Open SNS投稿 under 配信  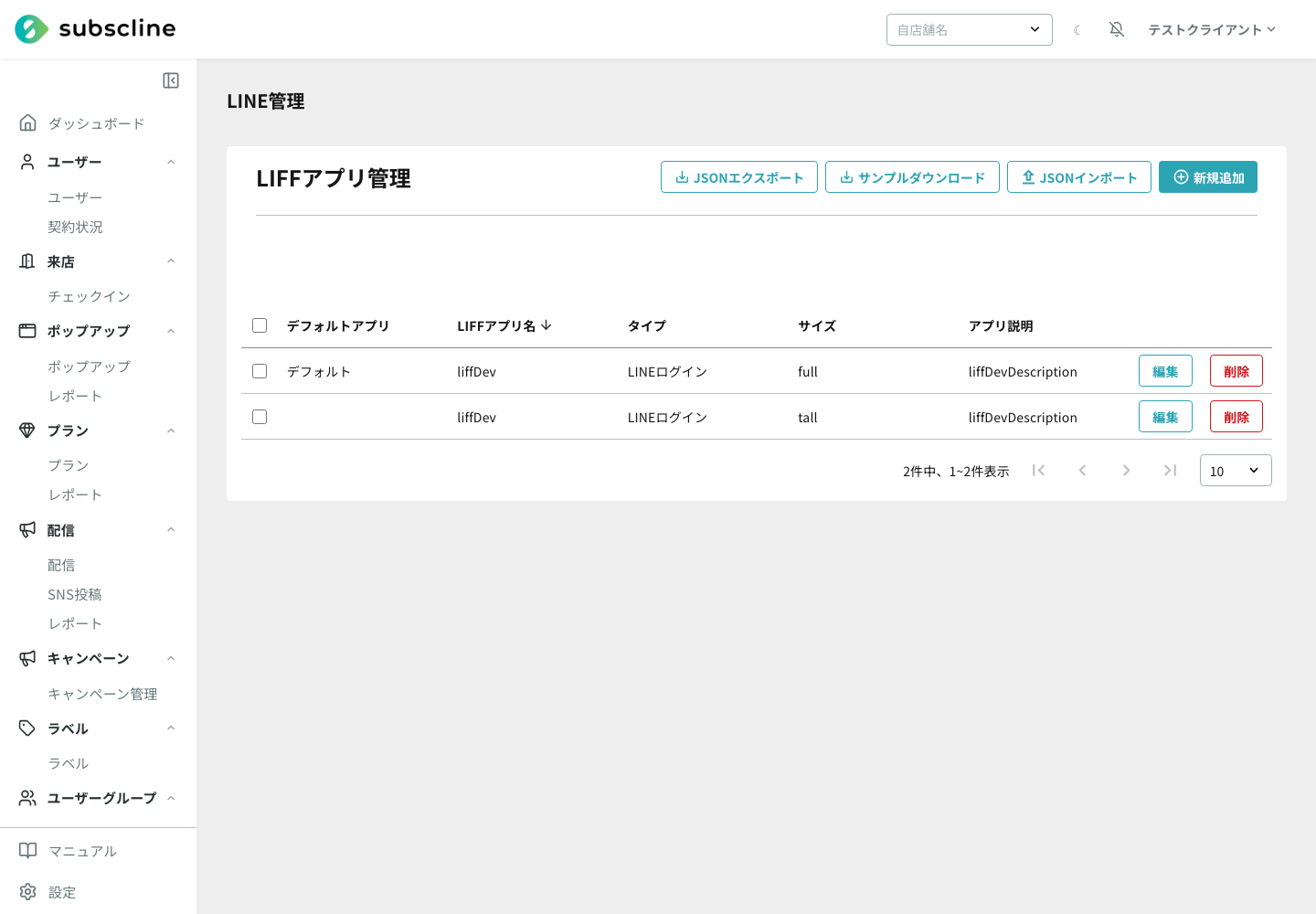pyautogui.click(x=75, y=594)
